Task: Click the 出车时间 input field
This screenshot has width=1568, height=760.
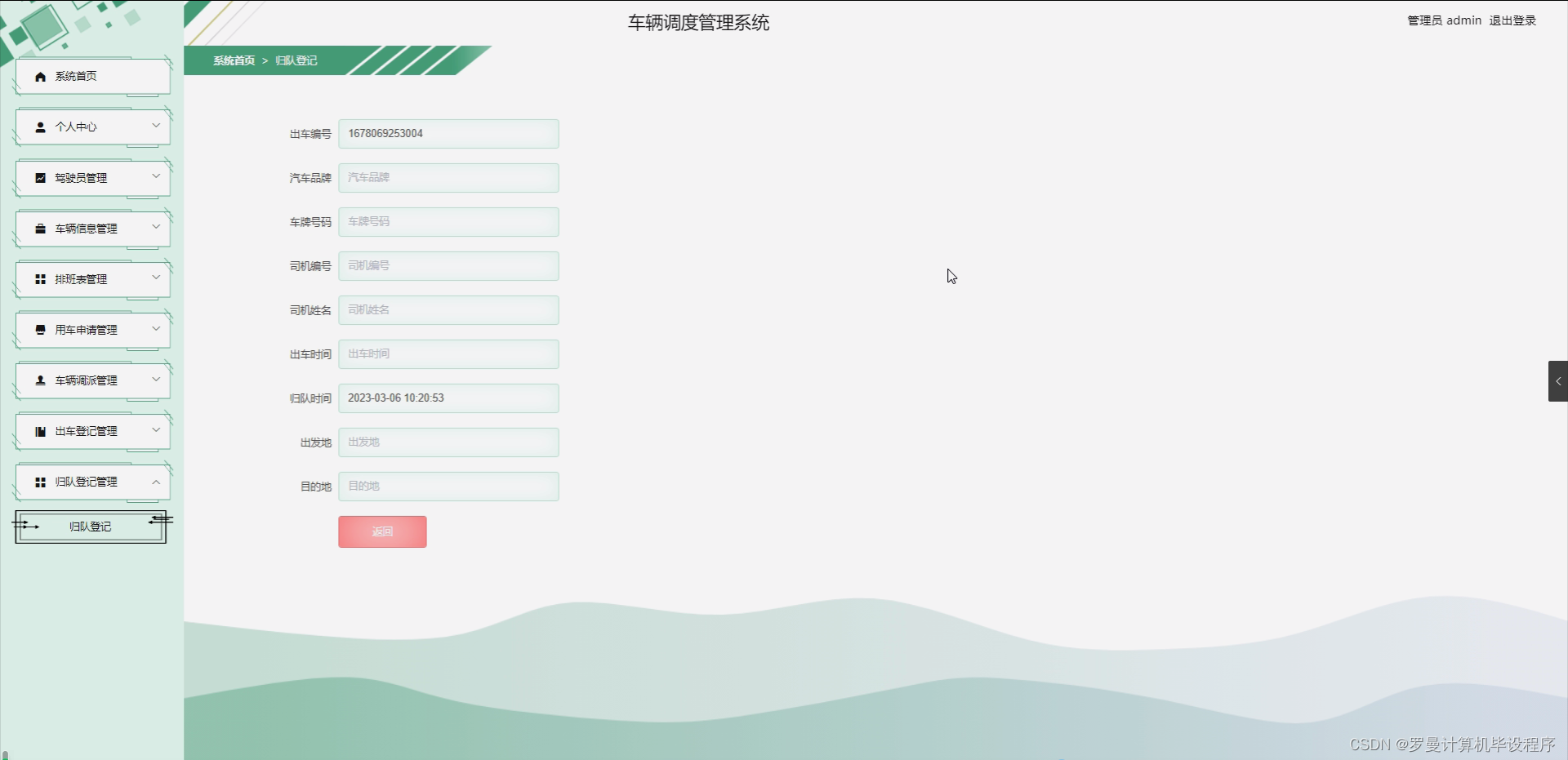Action: (448, 353)
